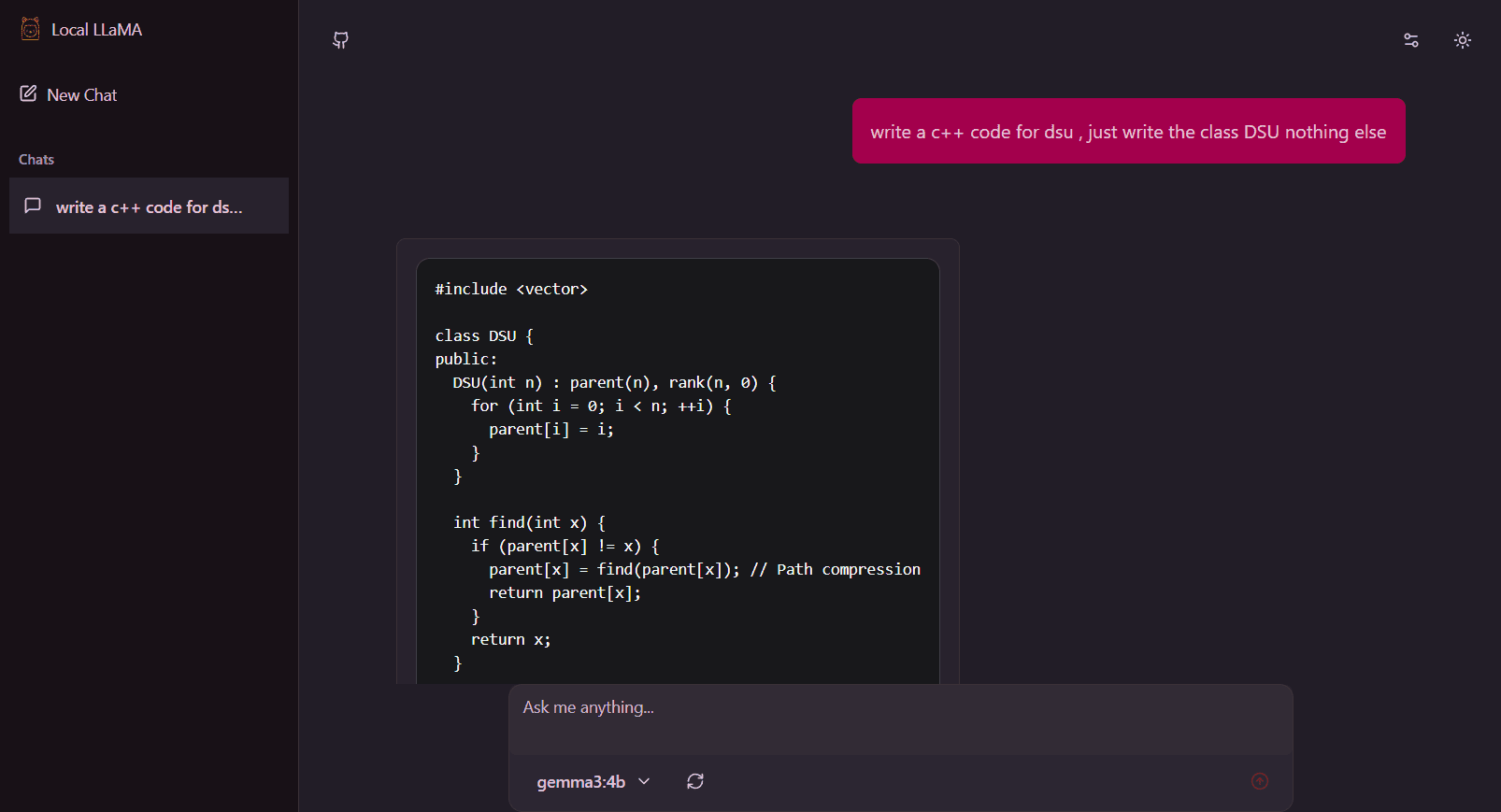Click the 'int find(int x) {' code line
Image resolution: width=1501 pixels, height=812 pixels.
(529, 523)
